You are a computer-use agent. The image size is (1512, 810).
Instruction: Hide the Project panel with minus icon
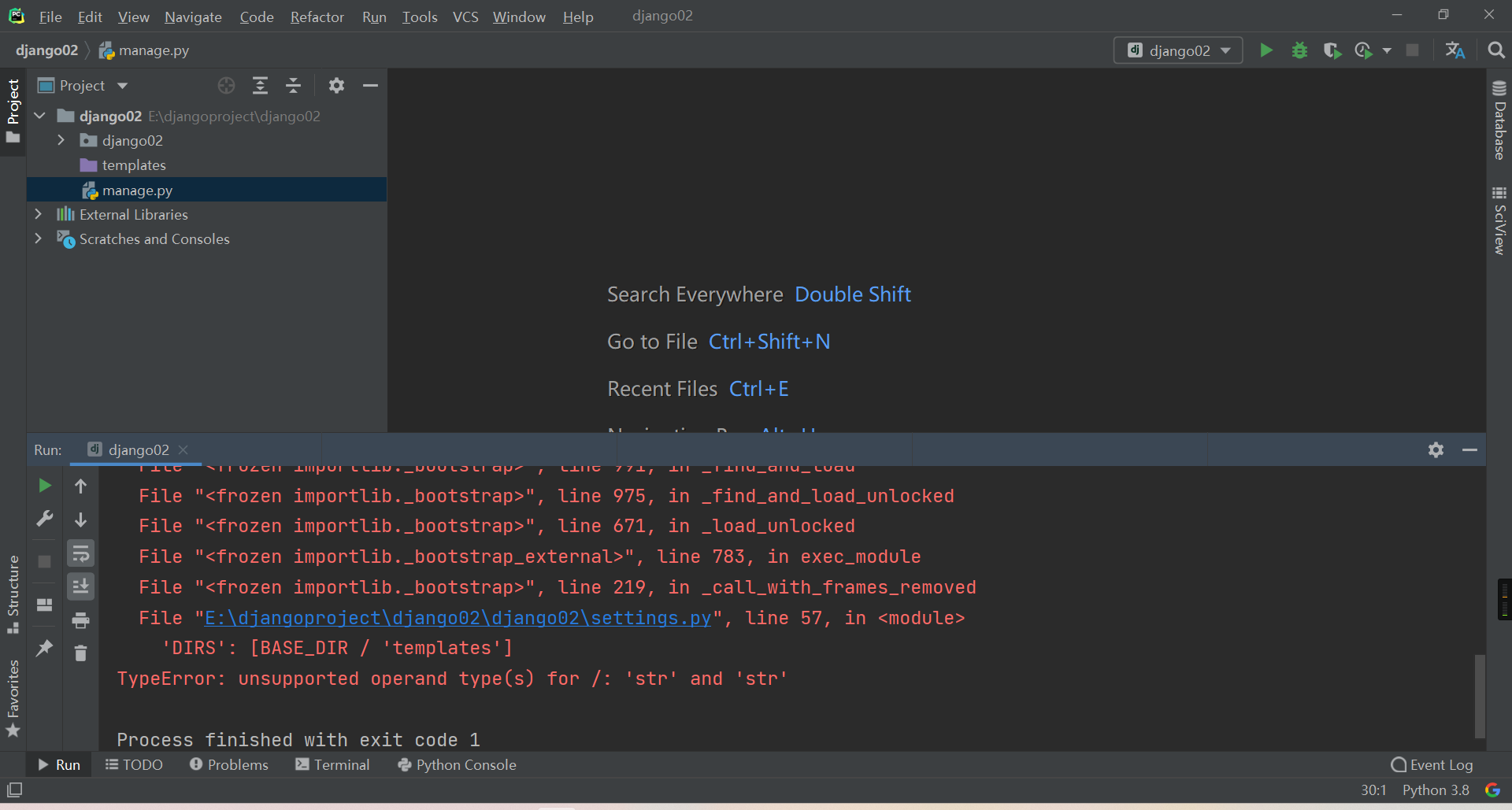[370, 86]
